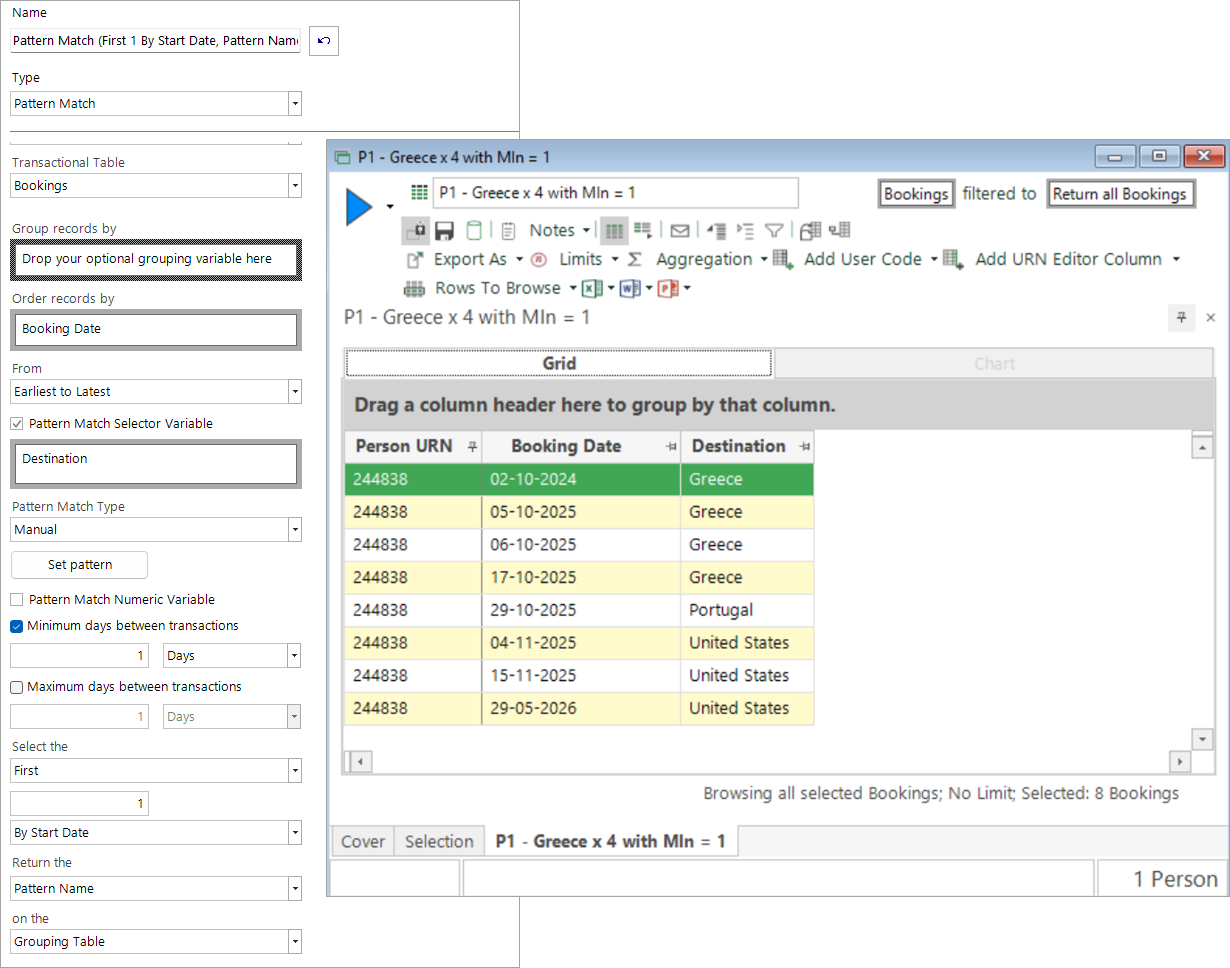
Task: Open the Cover tab
Action: click(363, 842)
